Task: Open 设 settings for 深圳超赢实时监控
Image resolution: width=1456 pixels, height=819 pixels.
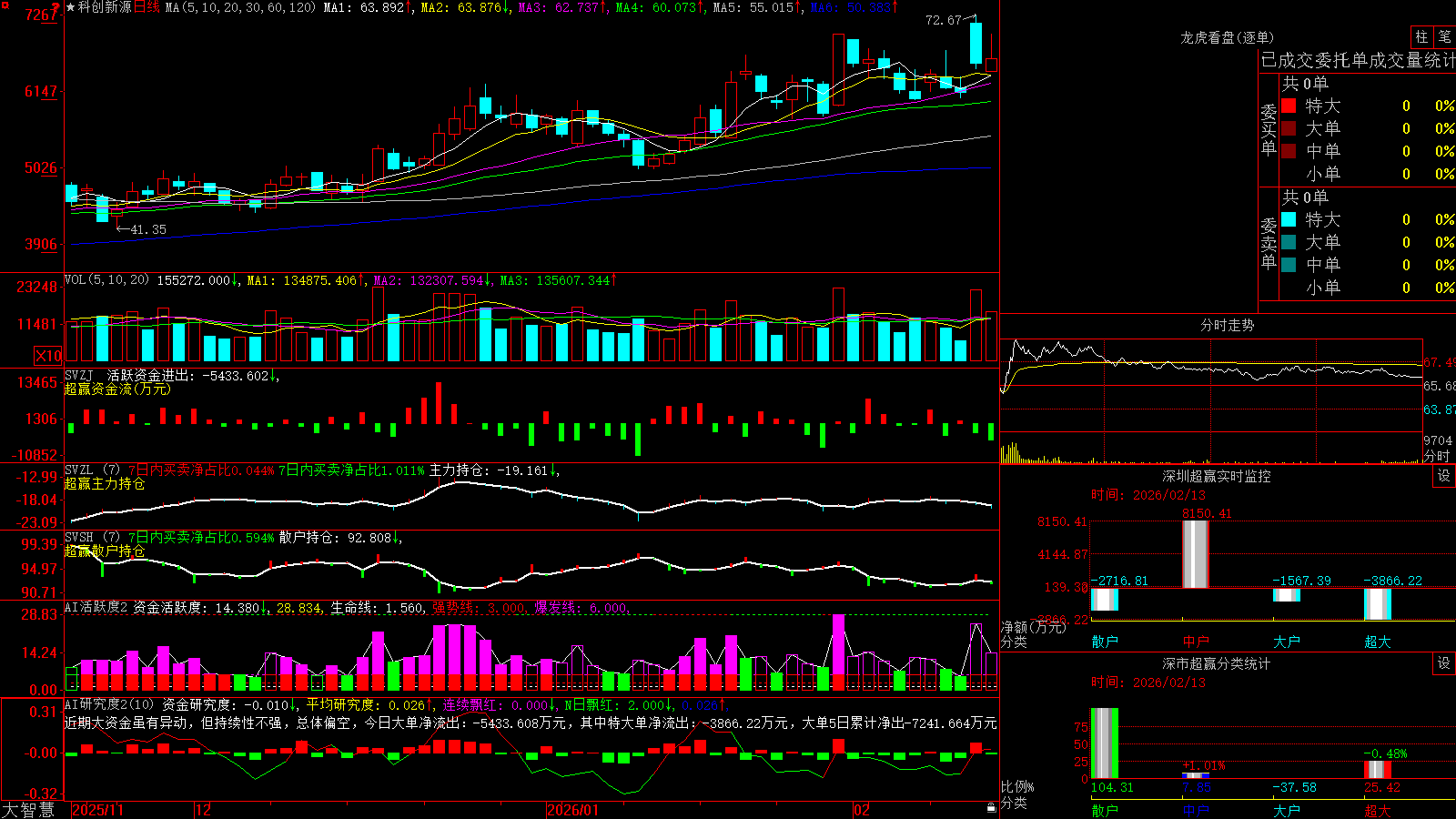Action: click(x=1444, y=476)
